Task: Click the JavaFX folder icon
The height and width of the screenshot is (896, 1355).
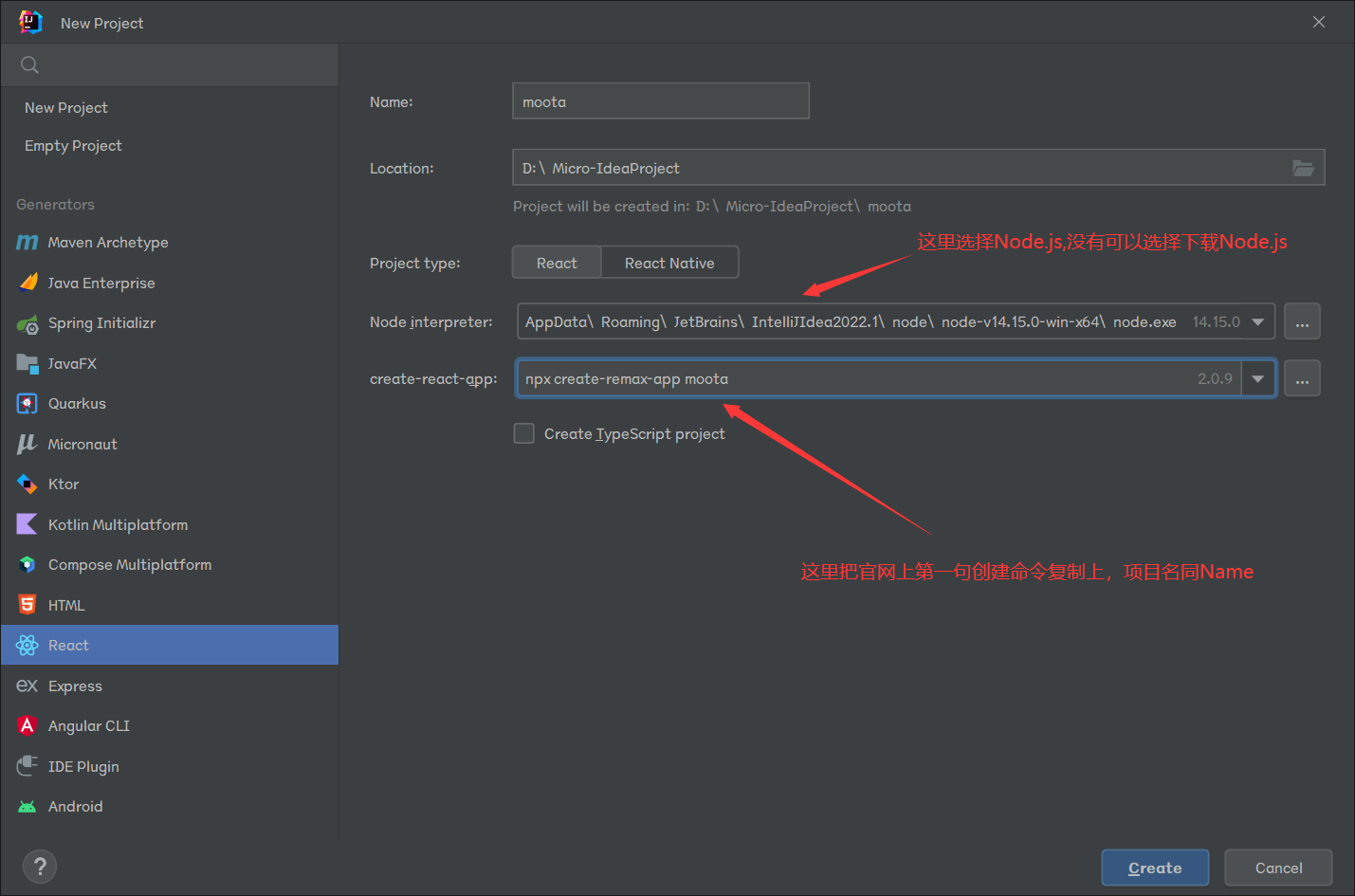Action: click(x=27, y=363)
